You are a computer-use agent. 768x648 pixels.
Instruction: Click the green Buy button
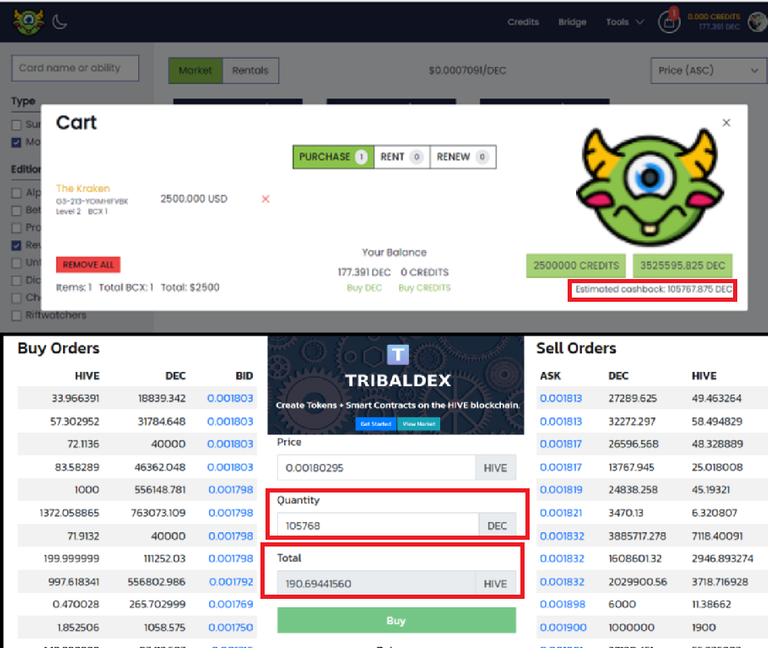(396, 621)
